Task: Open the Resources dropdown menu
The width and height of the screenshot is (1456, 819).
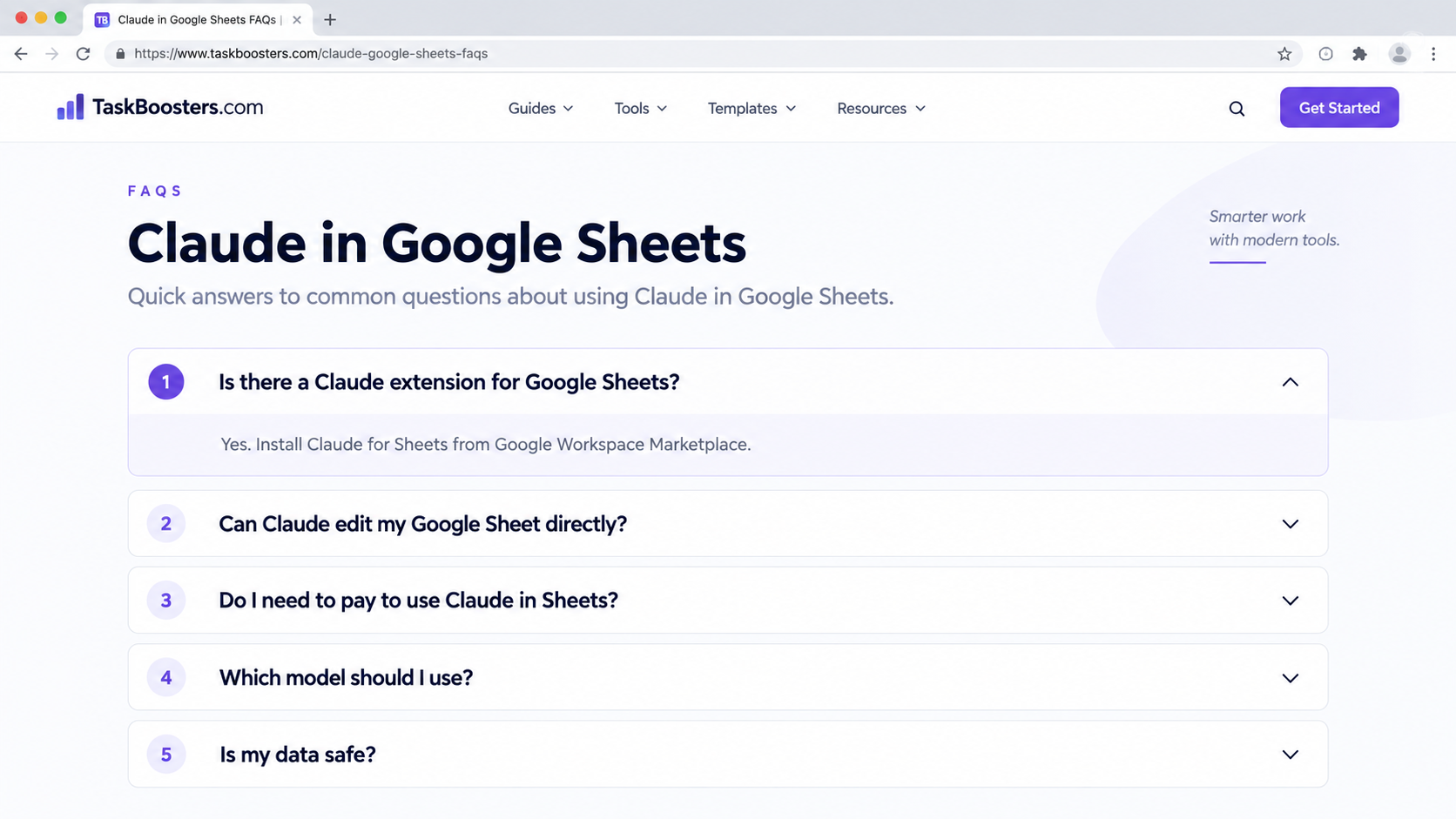Action: pos(881,109)
